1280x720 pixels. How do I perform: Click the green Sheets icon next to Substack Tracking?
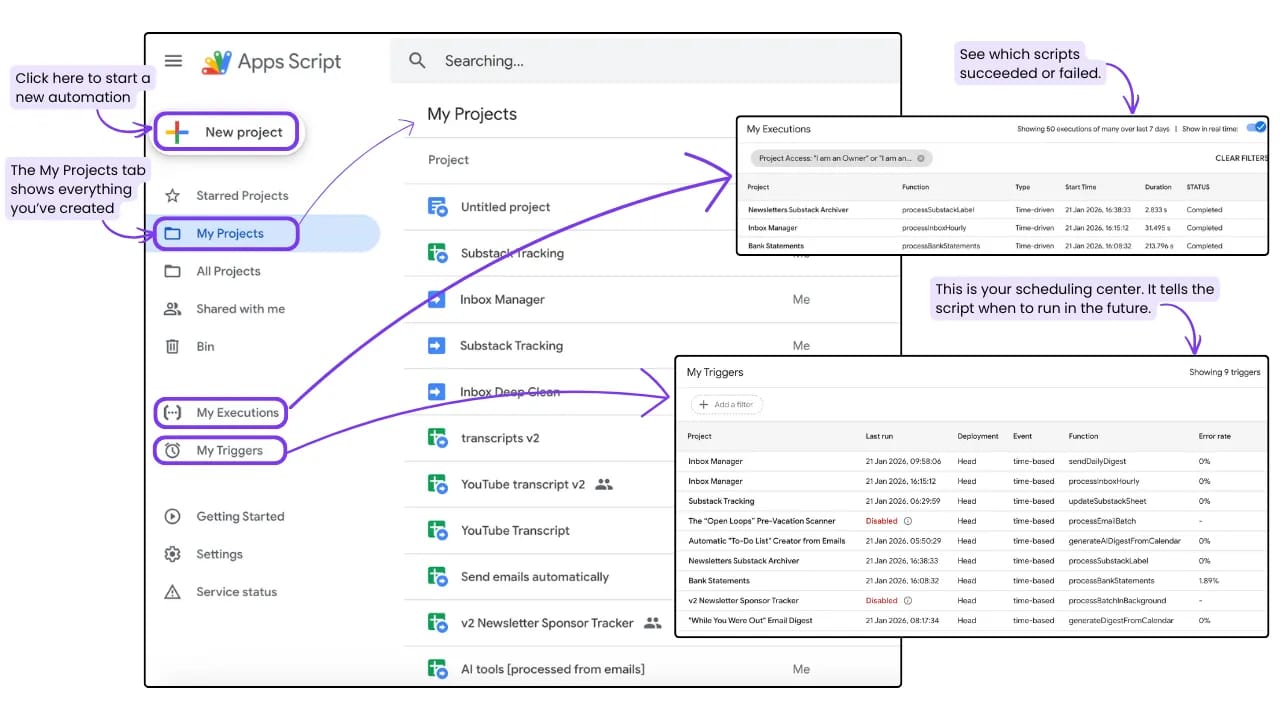[x=437, y=253]
